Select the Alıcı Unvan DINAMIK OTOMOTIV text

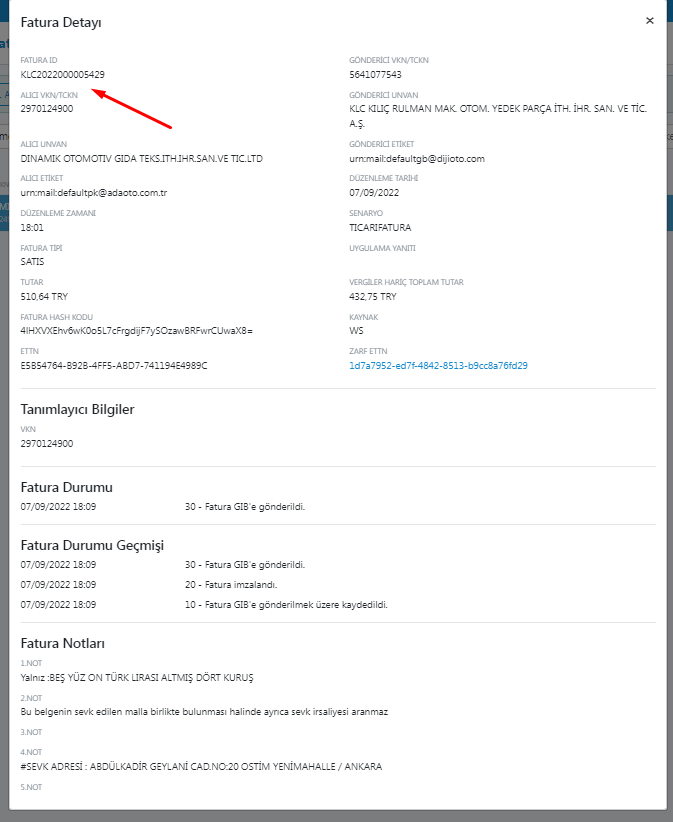[x=141, y=158]
